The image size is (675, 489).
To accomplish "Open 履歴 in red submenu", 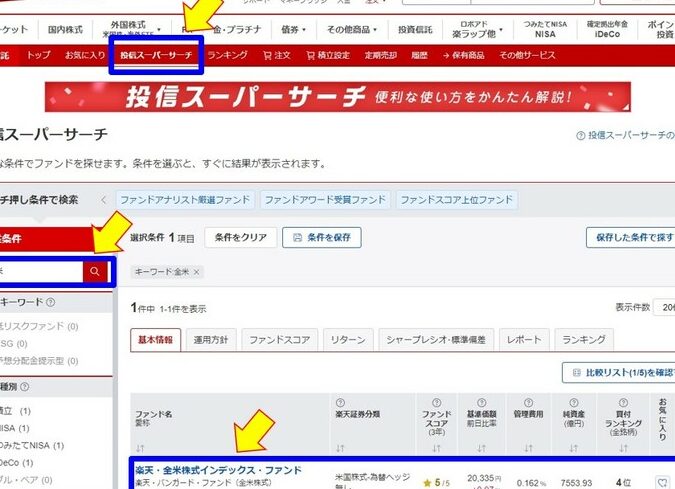I will coord(419,56).
